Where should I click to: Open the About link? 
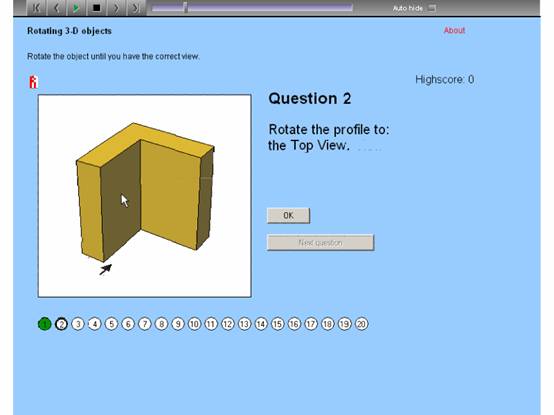pyautogui.click(x=454, y=30)
